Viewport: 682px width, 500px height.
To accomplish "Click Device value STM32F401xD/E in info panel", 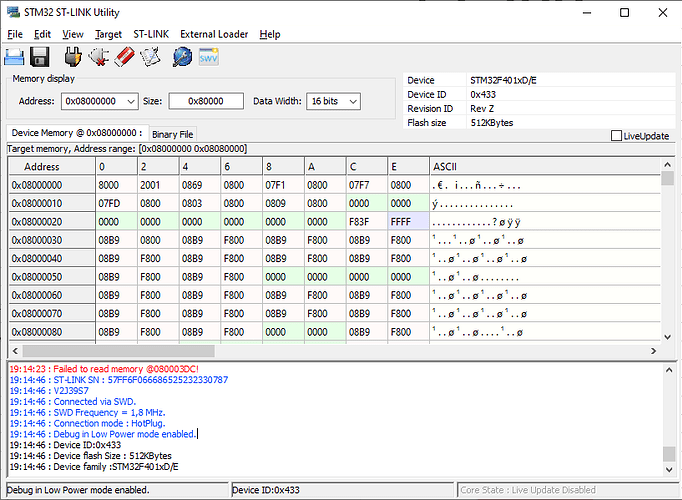I will click(503, 80).
